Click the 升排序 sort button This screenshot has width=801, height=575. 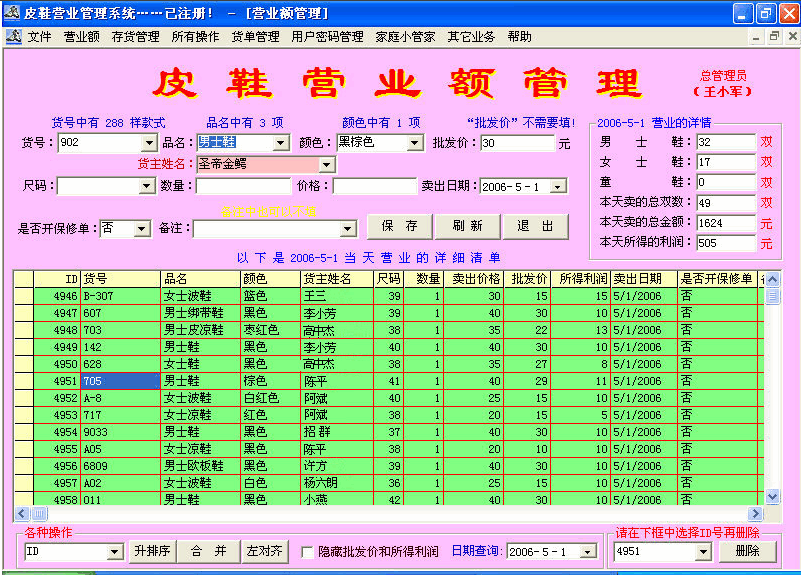(152, 551)
